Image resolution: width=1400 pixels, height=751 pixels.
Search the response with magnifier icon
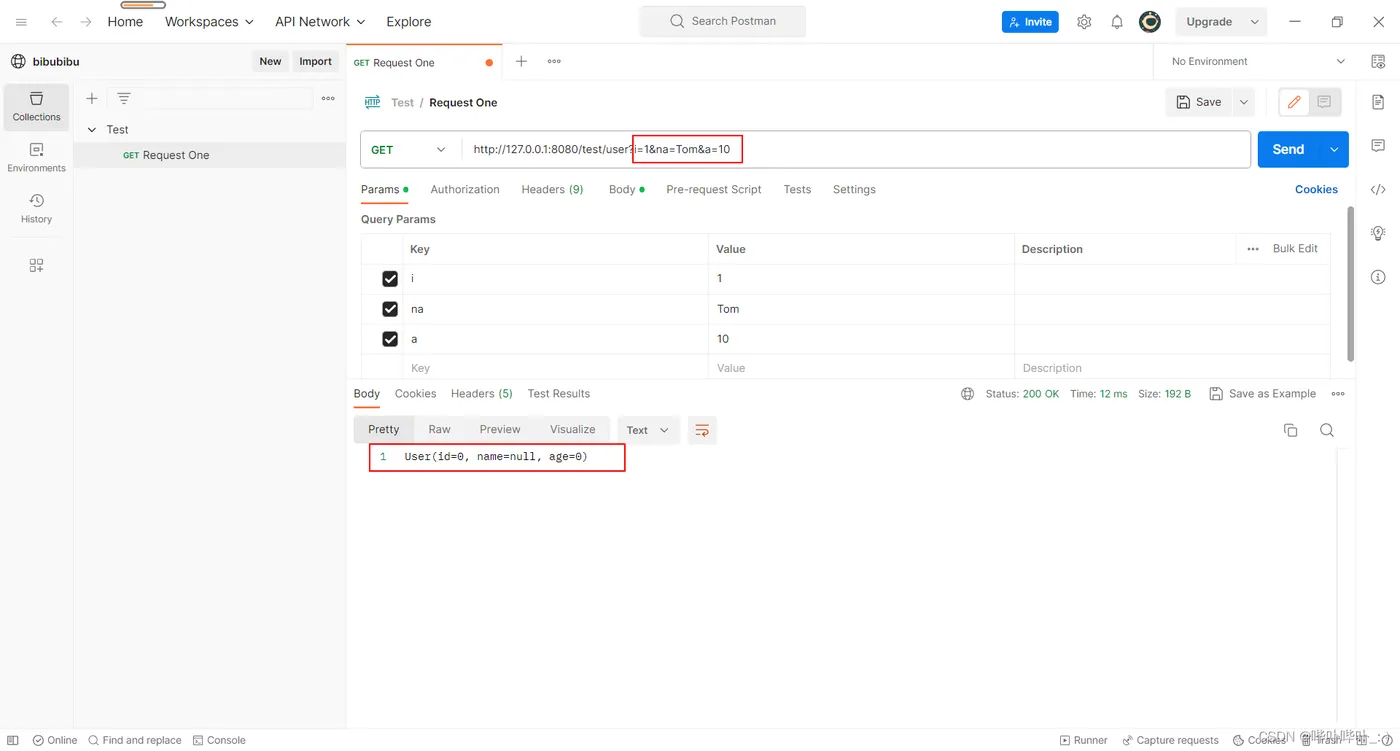click(1327, 430)
